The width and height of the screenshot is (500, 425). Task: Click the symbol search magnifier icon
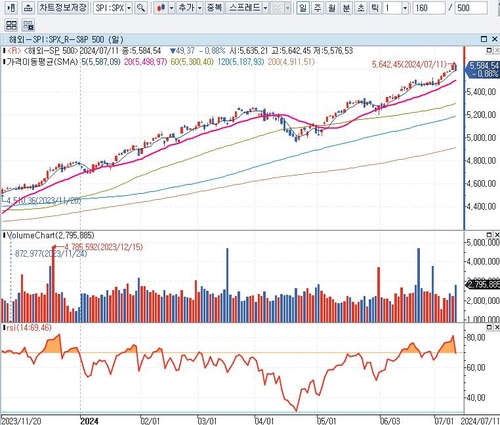(141, 8)
